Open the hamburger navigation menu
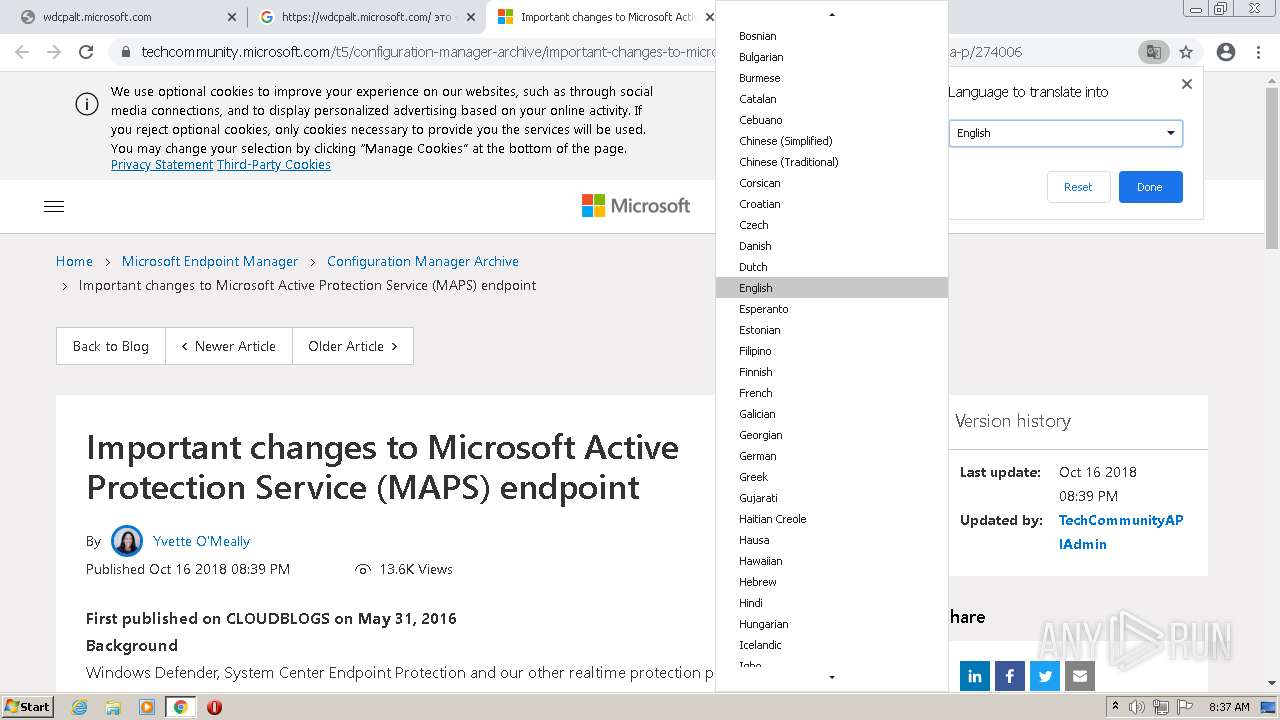The image size is (1280, 720). coord(54,206)
